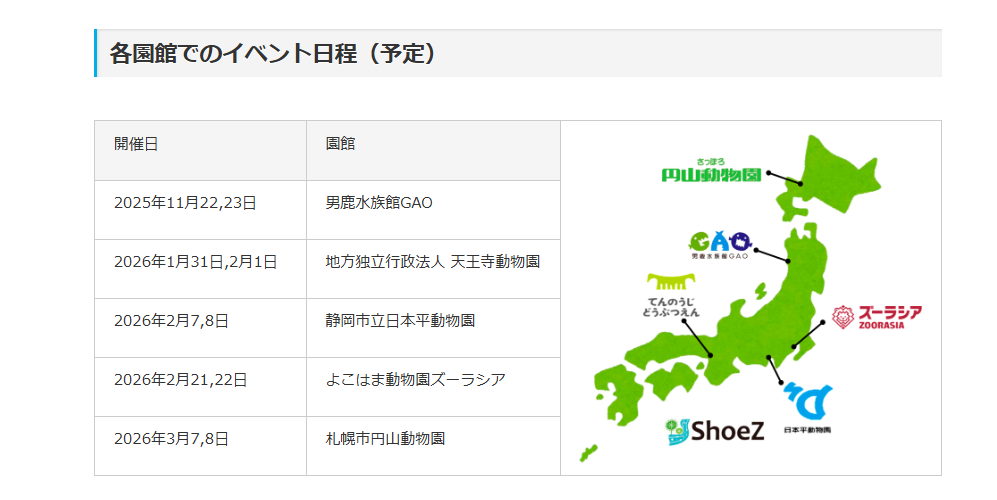
Task: Click 地方独立行政法人 天王寺動物園 in the table
Action: tap(432, 262)
